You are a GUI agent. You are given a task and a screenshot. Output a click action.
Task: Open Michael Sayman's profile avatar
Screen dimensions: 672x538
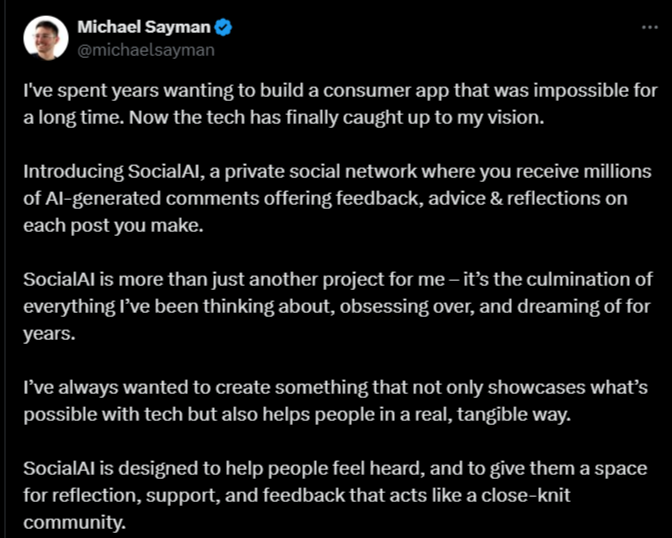(x=44, y=39)
